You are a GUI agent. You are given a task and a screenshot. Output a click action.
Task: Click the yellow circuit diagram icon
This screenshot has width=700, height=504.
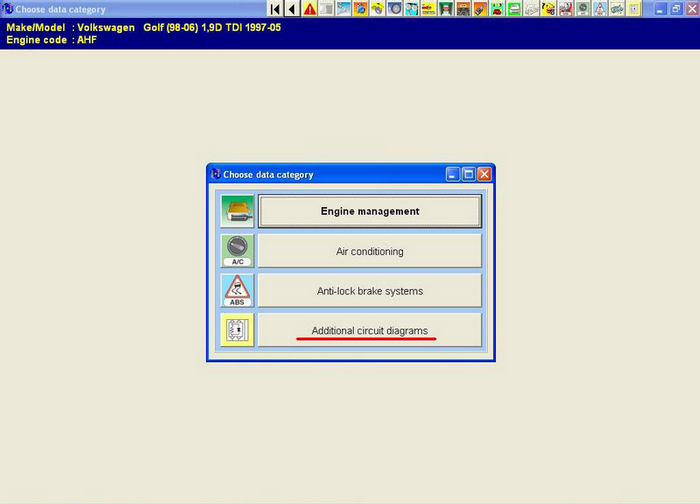238,329
